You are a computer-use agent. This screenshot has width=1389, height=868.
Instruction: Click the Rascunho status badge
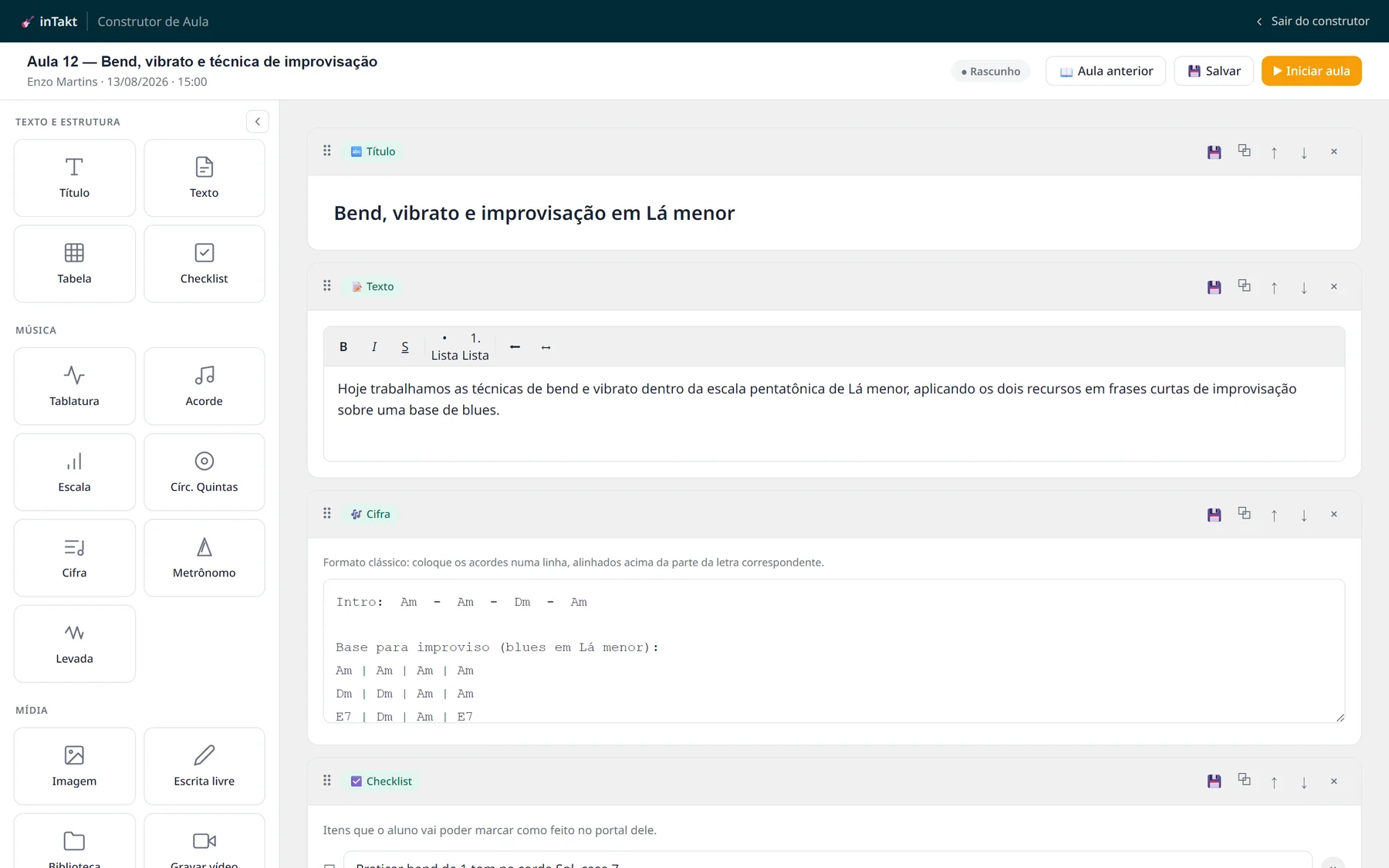(991, 71)
